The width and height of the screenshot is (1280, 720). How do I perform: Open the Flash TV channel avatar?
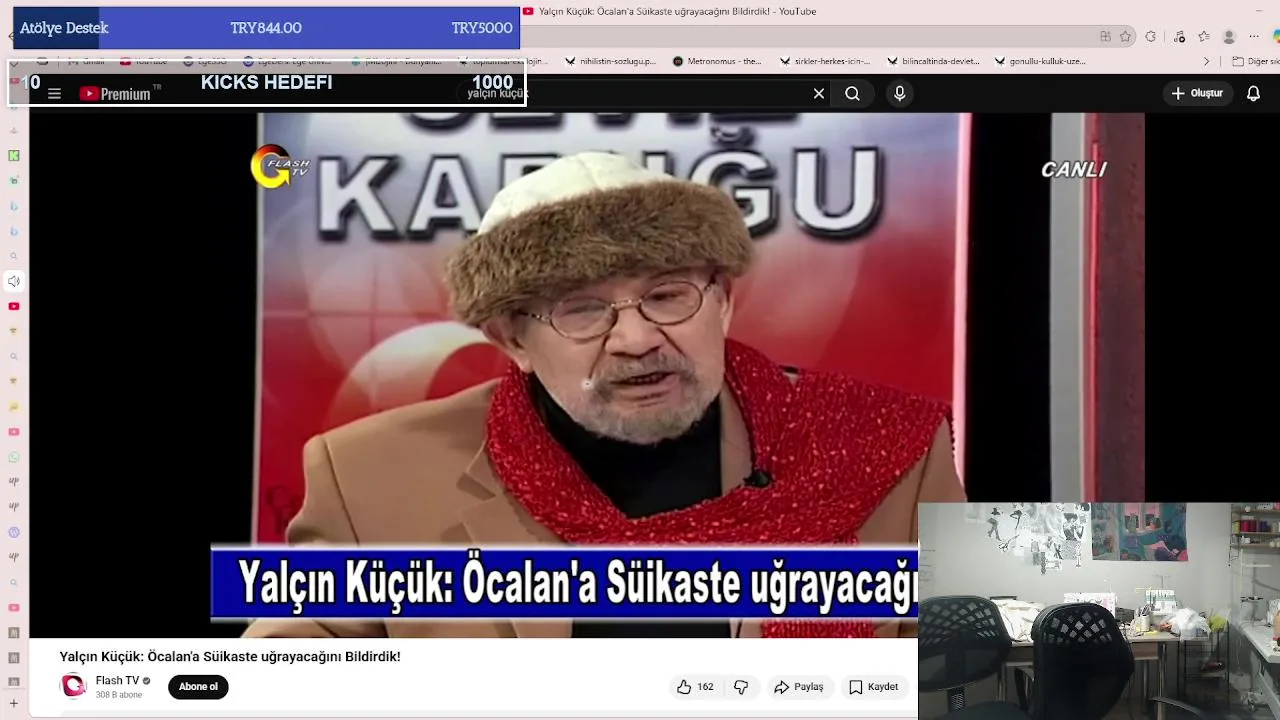[x=73, y=687]
